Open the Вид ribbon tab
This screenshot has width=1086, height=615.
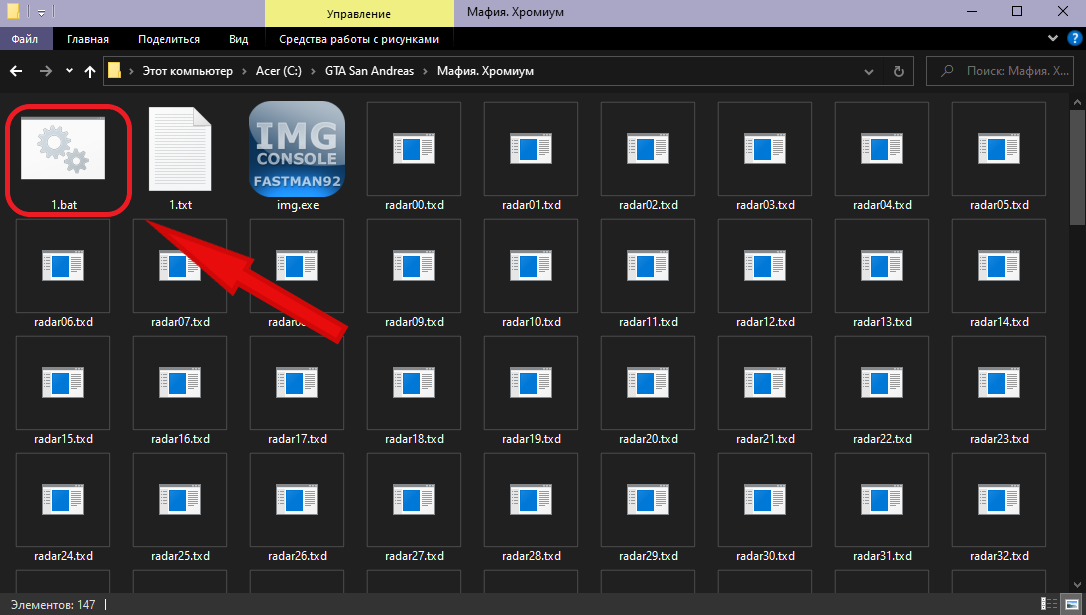[238, 39]
